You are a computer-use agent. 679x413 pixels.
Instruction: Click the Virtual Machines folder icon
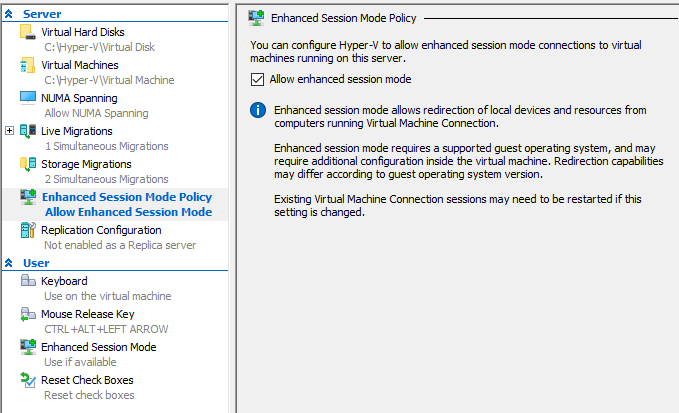28,65
